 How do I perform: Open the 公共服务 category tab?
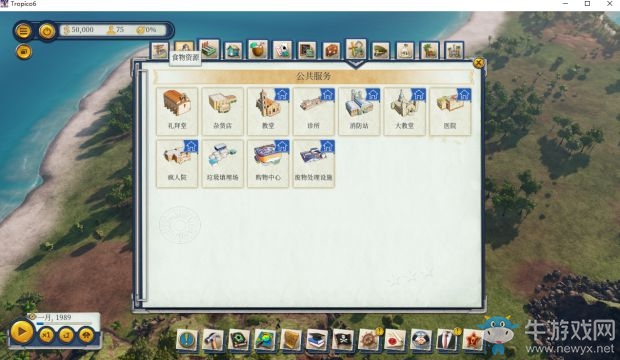click(356, 49)
